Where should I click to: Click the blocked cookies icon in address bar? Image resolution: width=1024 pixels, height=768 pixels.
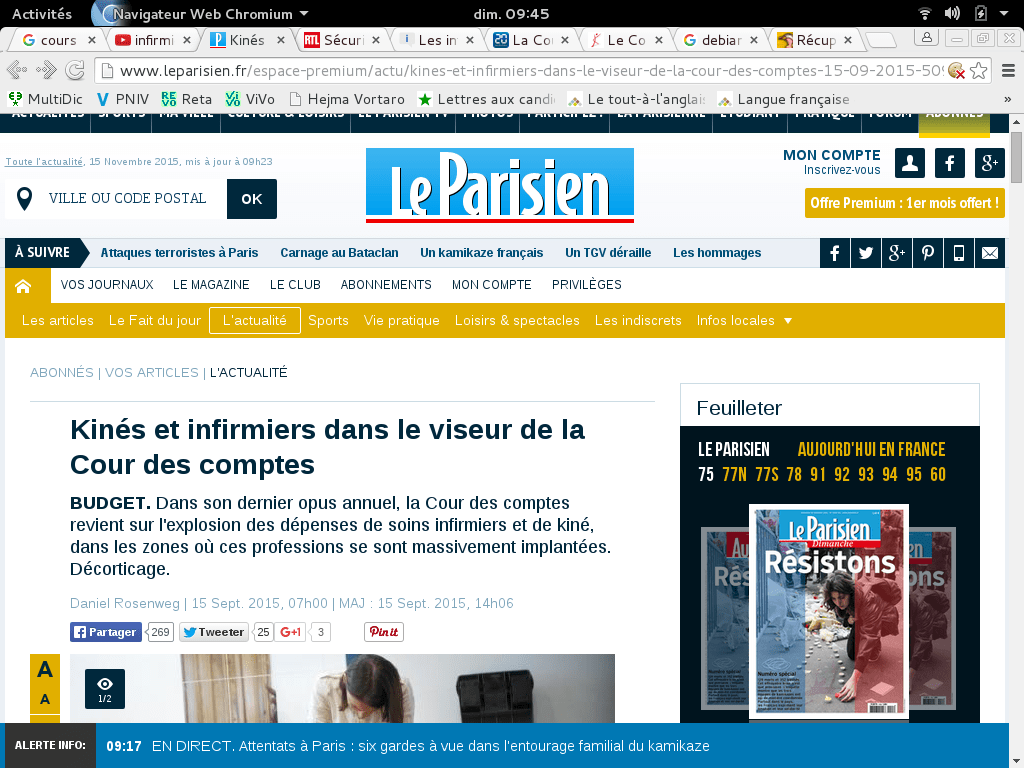956,71
